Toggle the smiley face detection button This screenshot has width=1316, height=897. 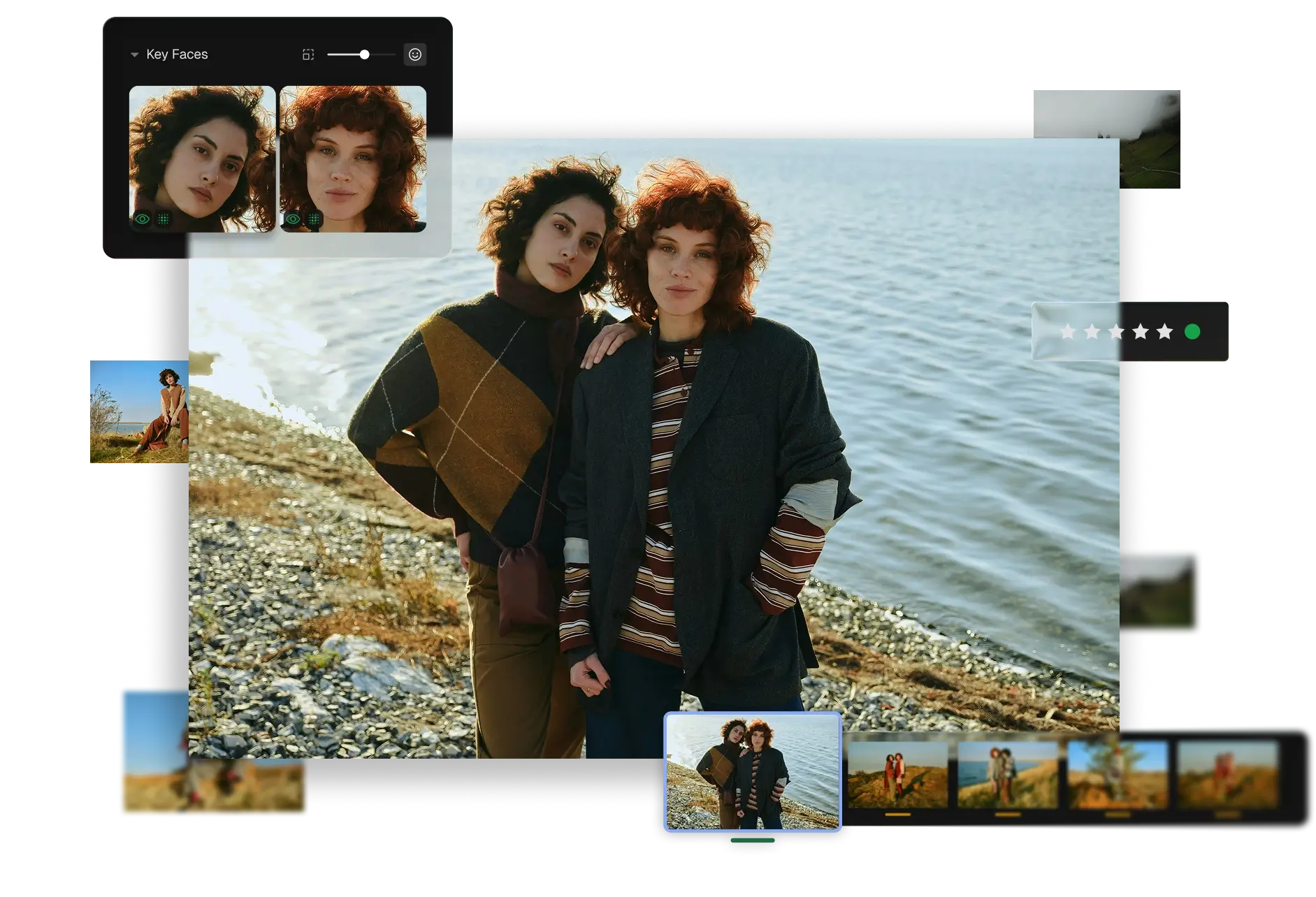click(415, 54)
